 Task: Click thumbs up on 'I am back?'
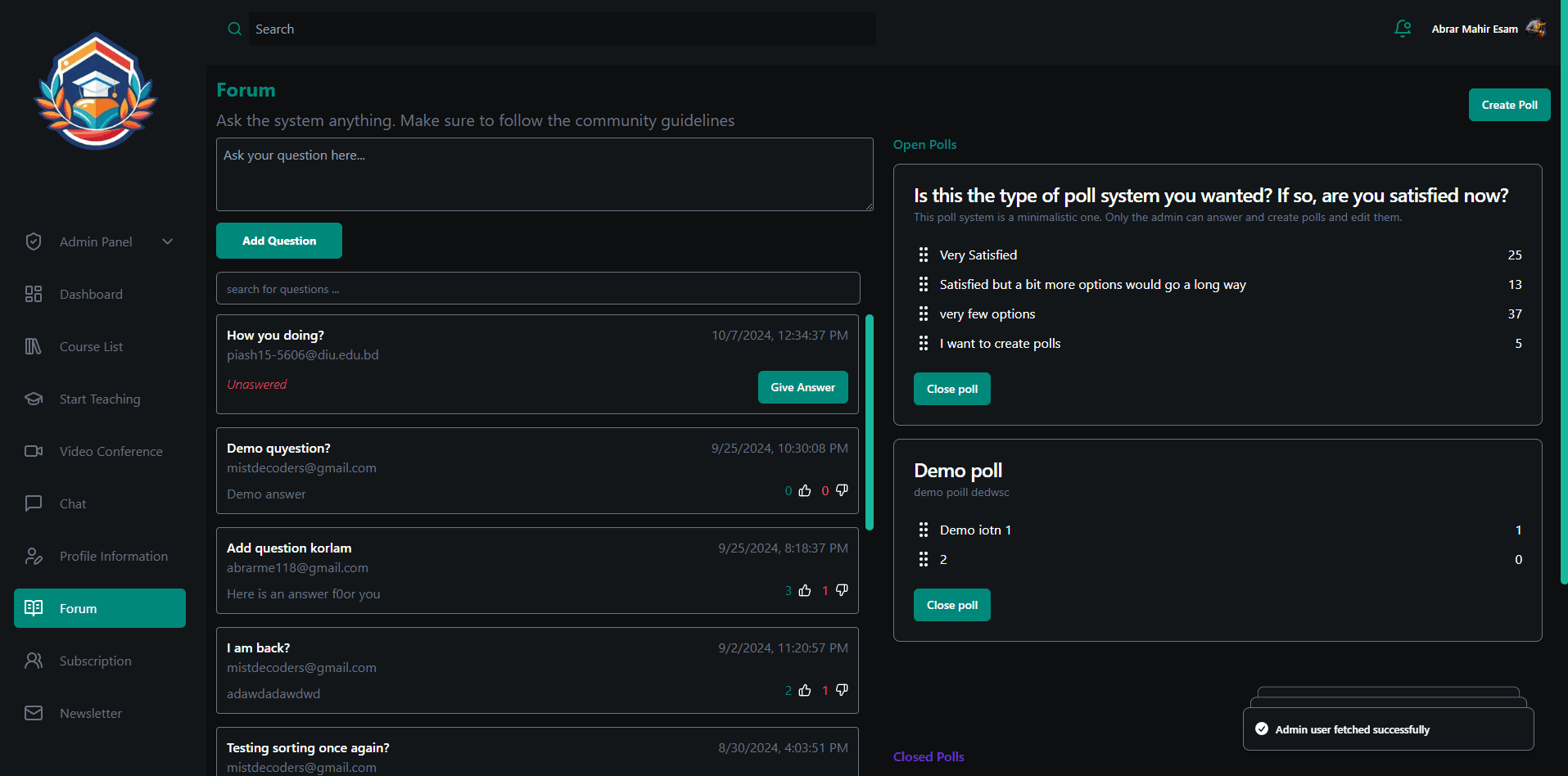point(805,691)
